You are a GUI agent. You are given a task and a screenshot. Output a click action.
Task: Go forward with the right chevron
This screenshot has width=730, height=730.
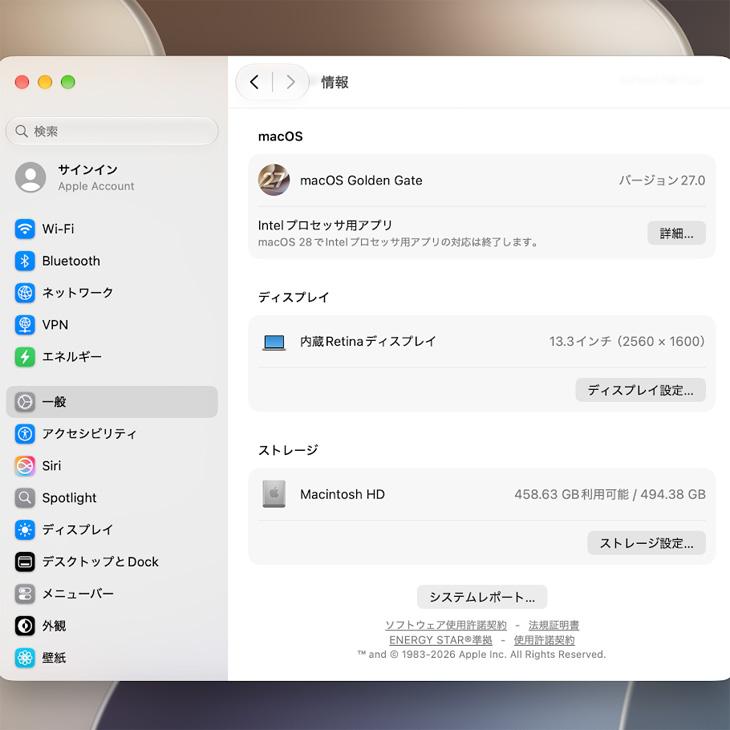pyautogui.click(x=291, y=82)
